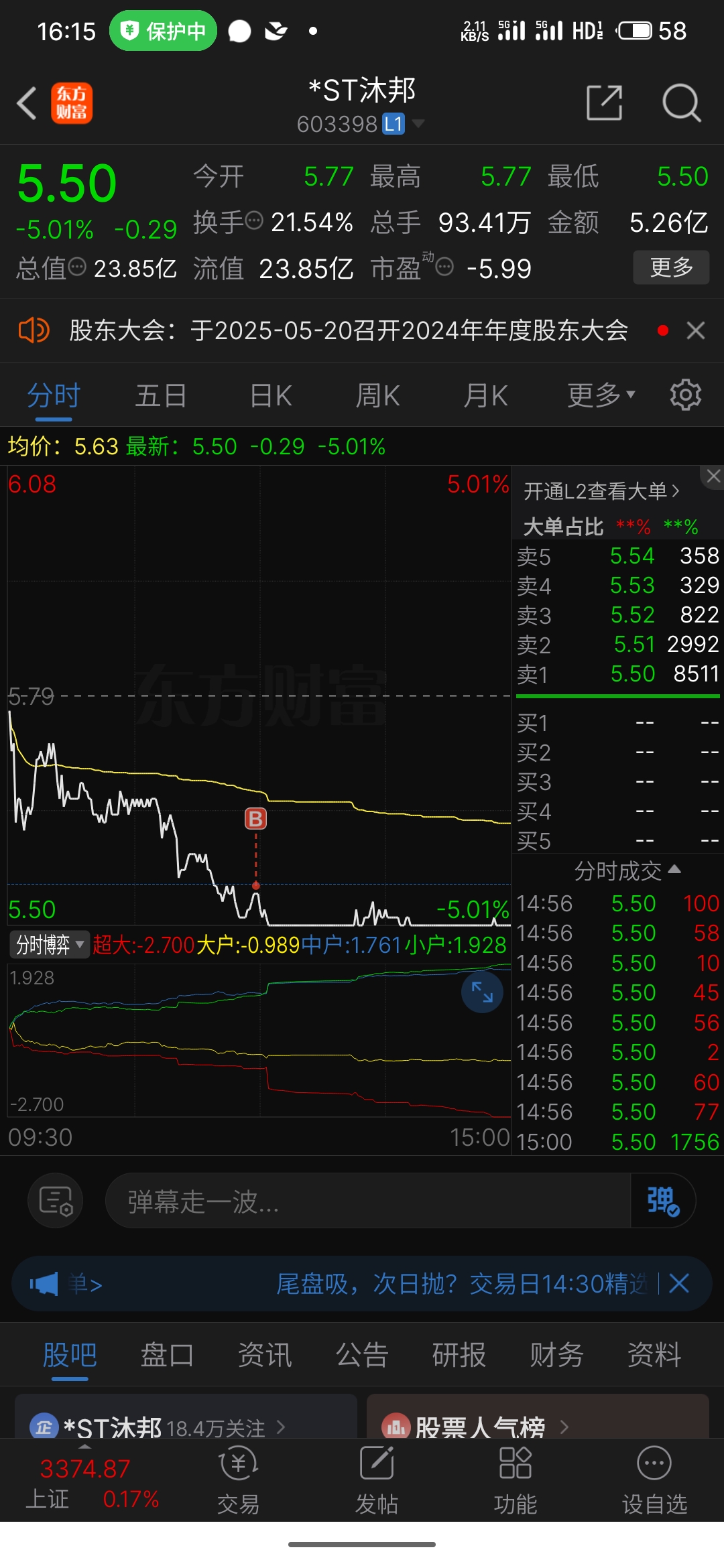Select 卖1 5.50 order row
This screenshot has width=724, height=1568.
(x=617, y=673)
